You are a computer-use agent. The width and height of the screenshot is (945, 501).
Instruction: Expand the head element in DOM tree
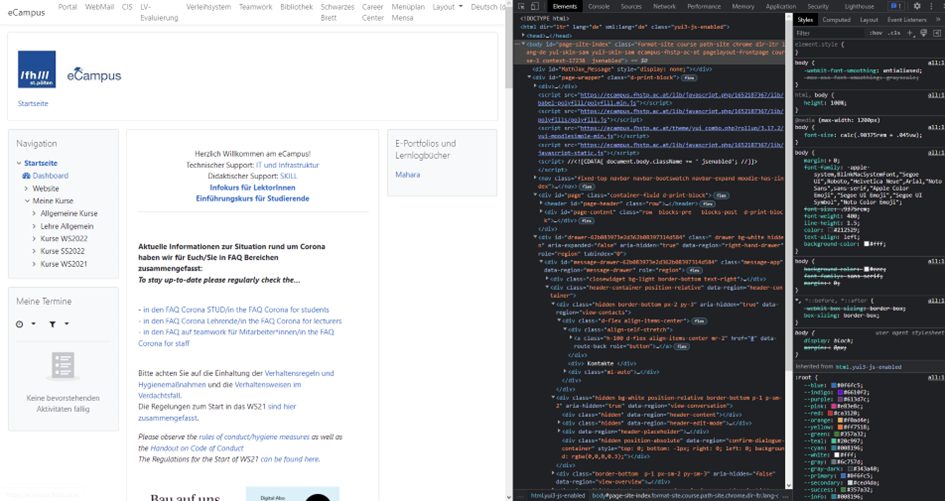[x=524, y=36]
